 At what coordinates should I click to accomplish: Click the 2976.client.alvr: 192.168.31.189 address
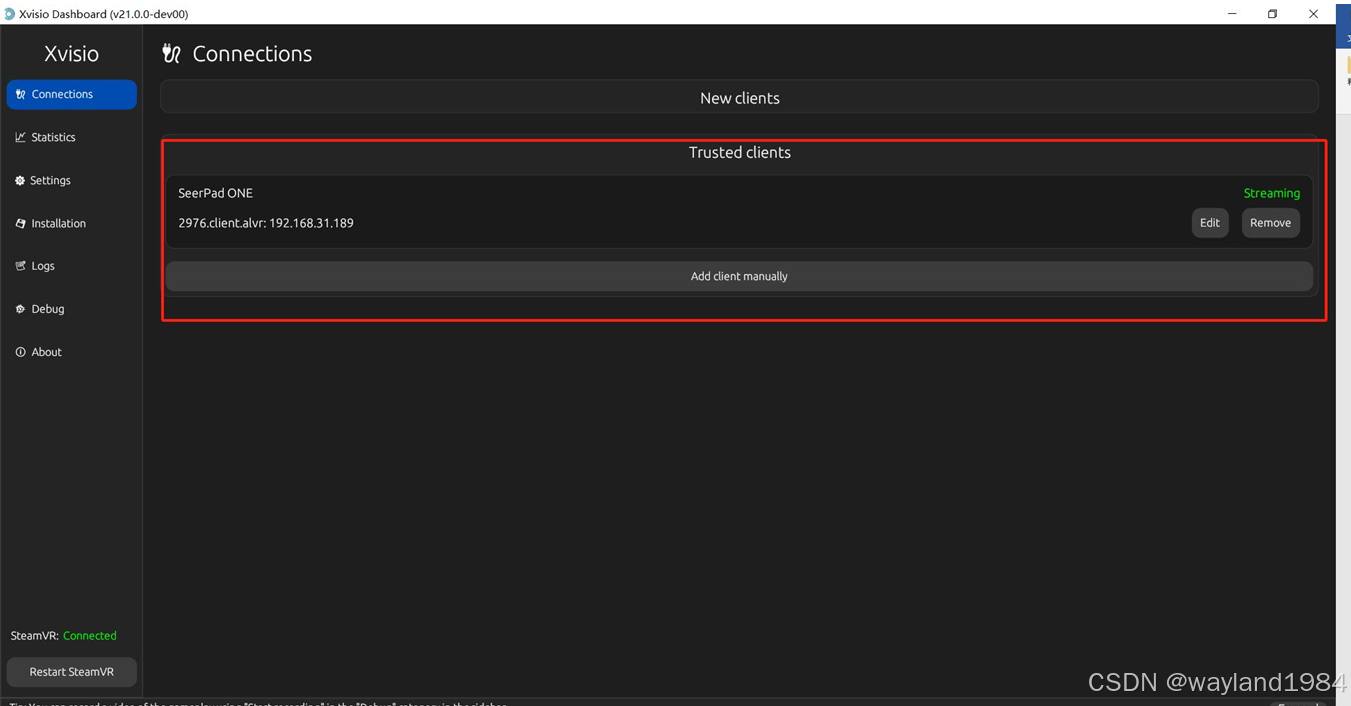click(x=266, y=223)
